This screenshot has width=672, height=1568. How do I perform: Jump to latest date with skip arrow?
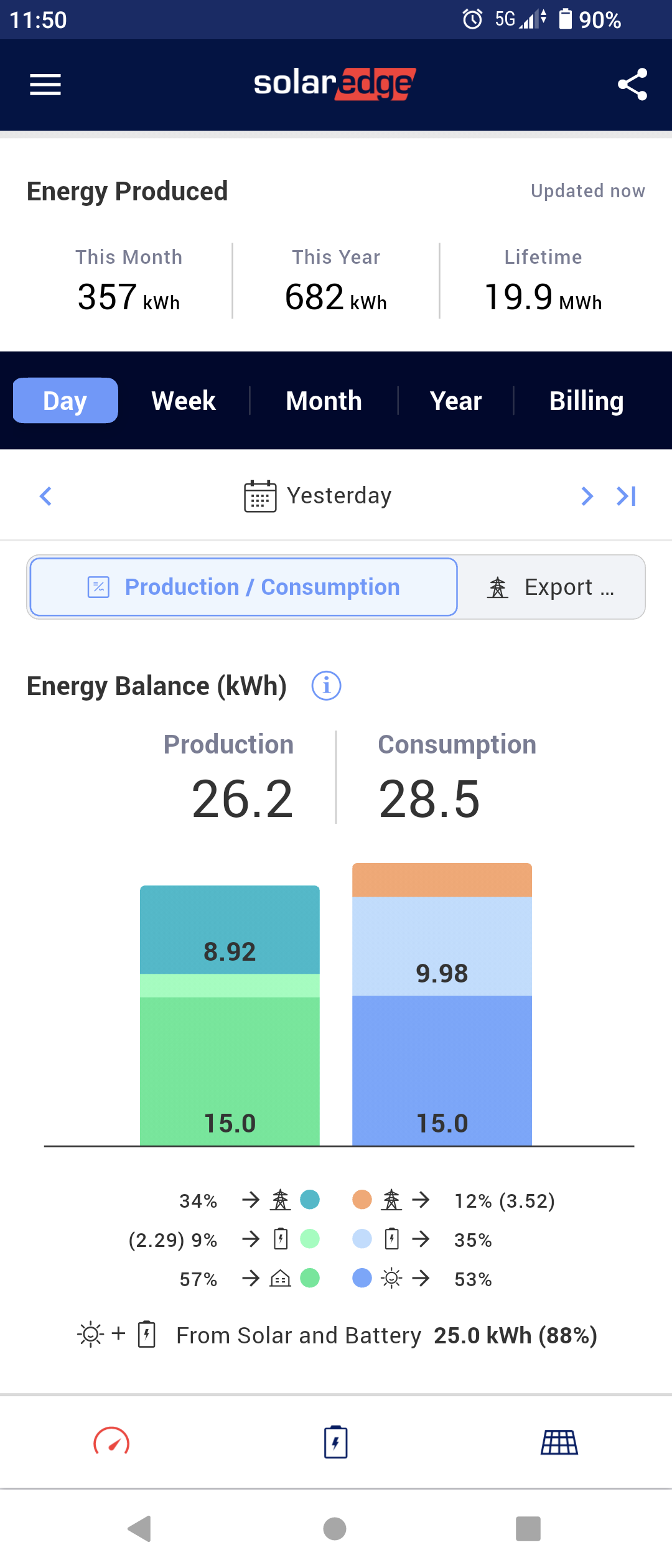[626, 496]
